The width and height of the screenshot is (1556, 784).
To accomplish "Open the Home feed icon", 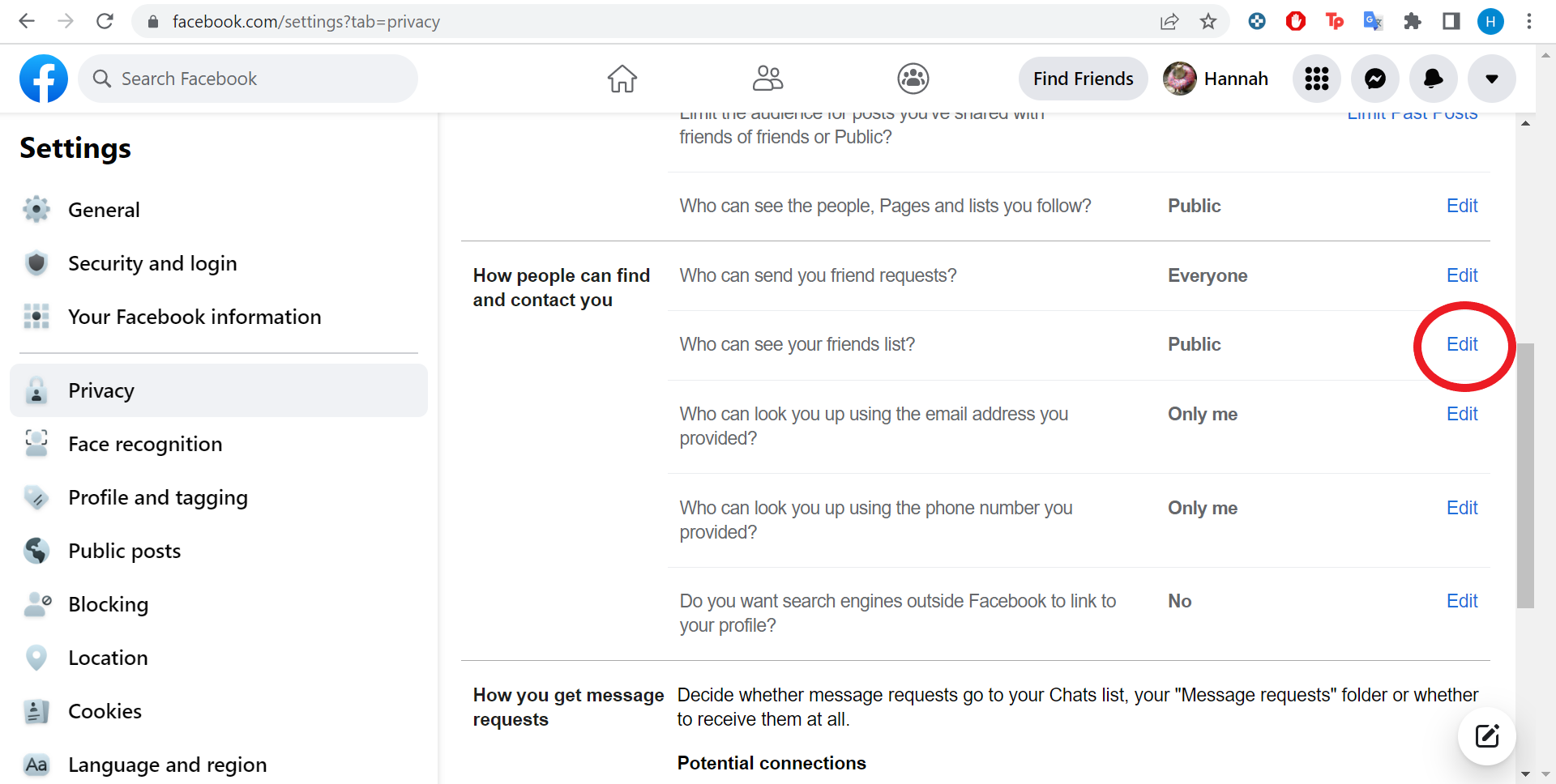I will 622,79.
